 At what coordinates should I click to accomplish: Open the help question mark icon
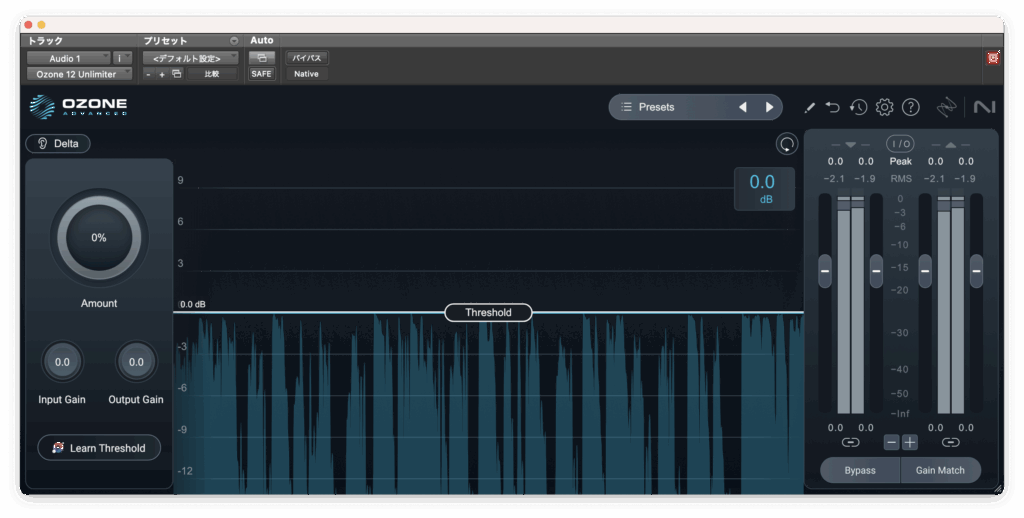(x=910, y=107)
